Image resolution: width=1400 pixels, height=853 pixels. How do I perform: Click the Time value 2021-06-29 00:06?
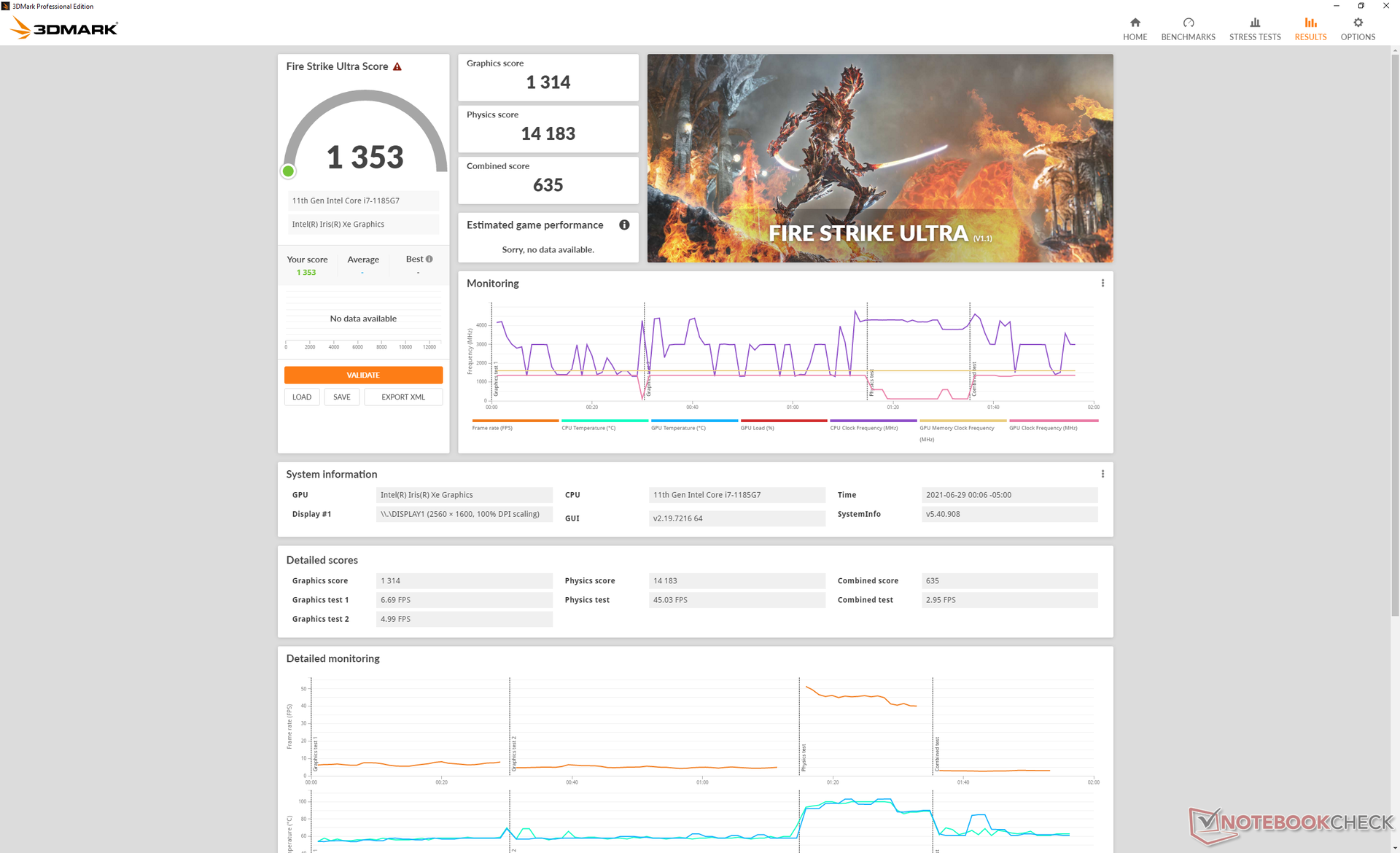coord(1010,495)
